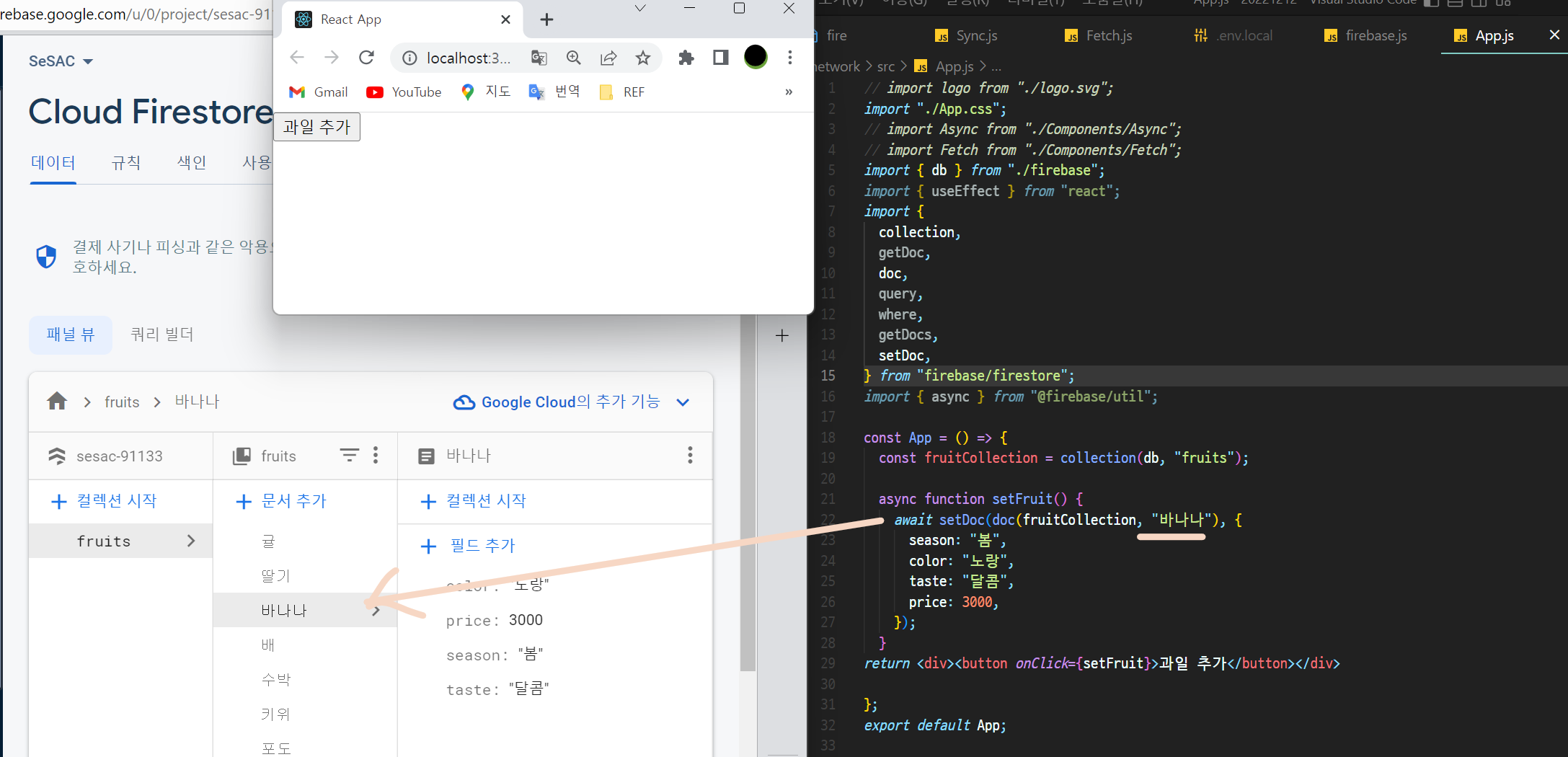Open YouTube bookmark
This screenshot has width=1568, height=757.
[404, 92]
